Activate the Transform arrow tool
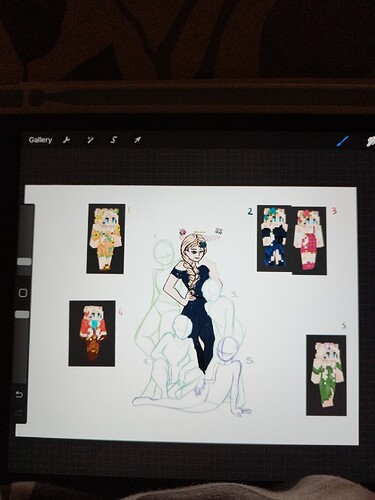 pyautogui.click(x=137, y=140)
